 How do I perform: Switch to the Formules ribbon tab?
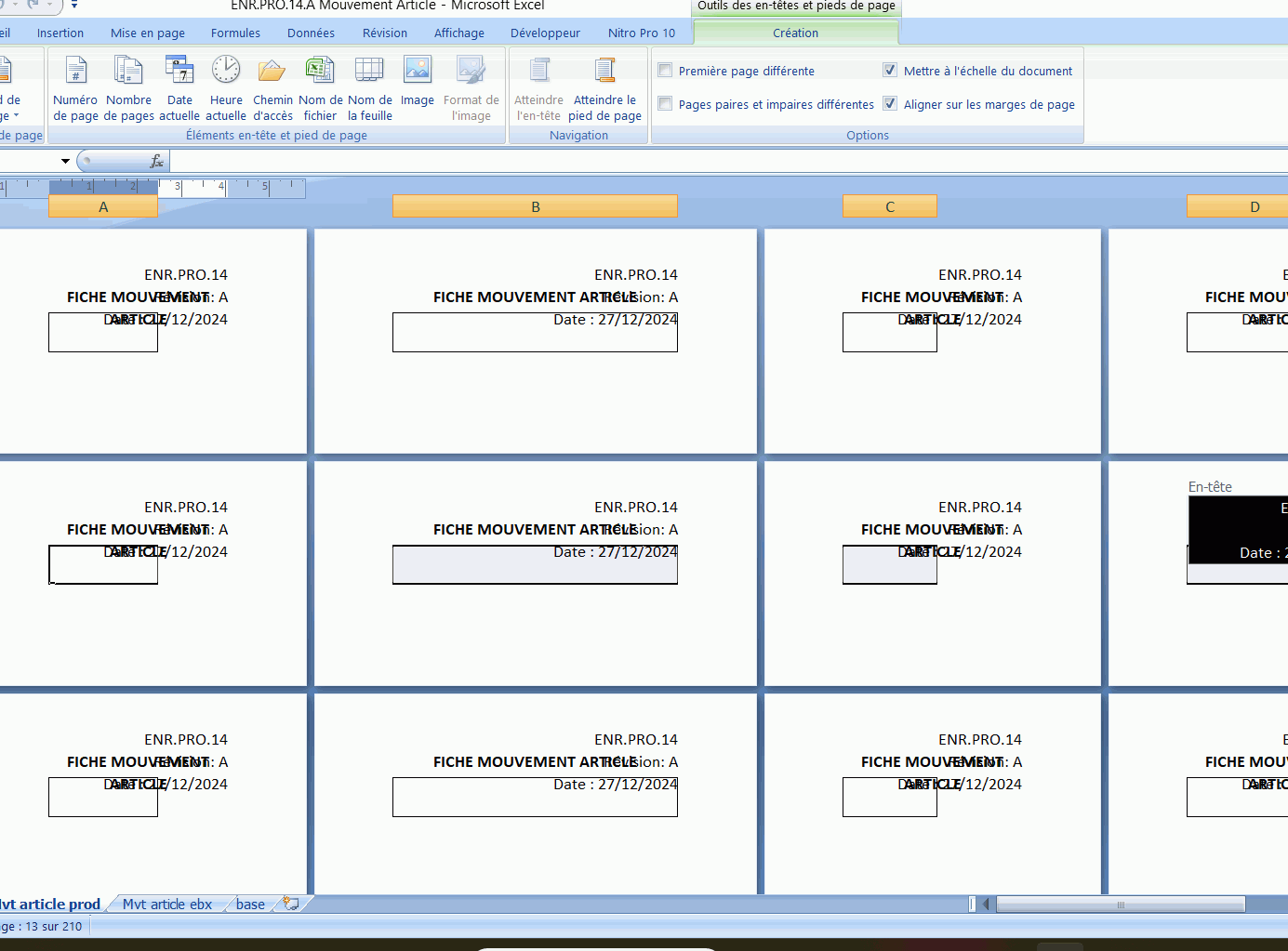[235, 33]
